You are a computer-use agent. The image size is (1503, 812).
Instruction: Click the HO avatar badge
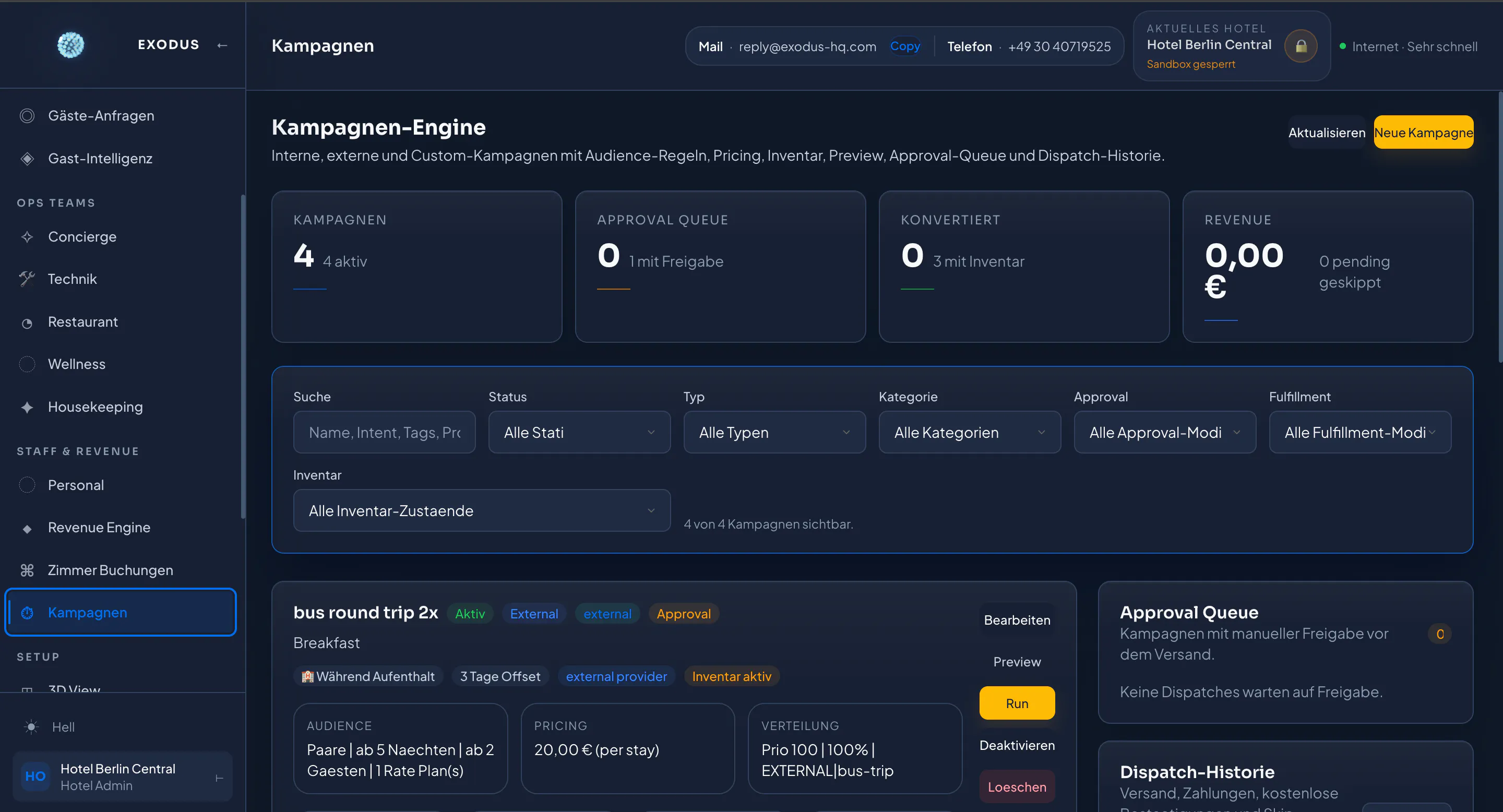tap(35, 777)
